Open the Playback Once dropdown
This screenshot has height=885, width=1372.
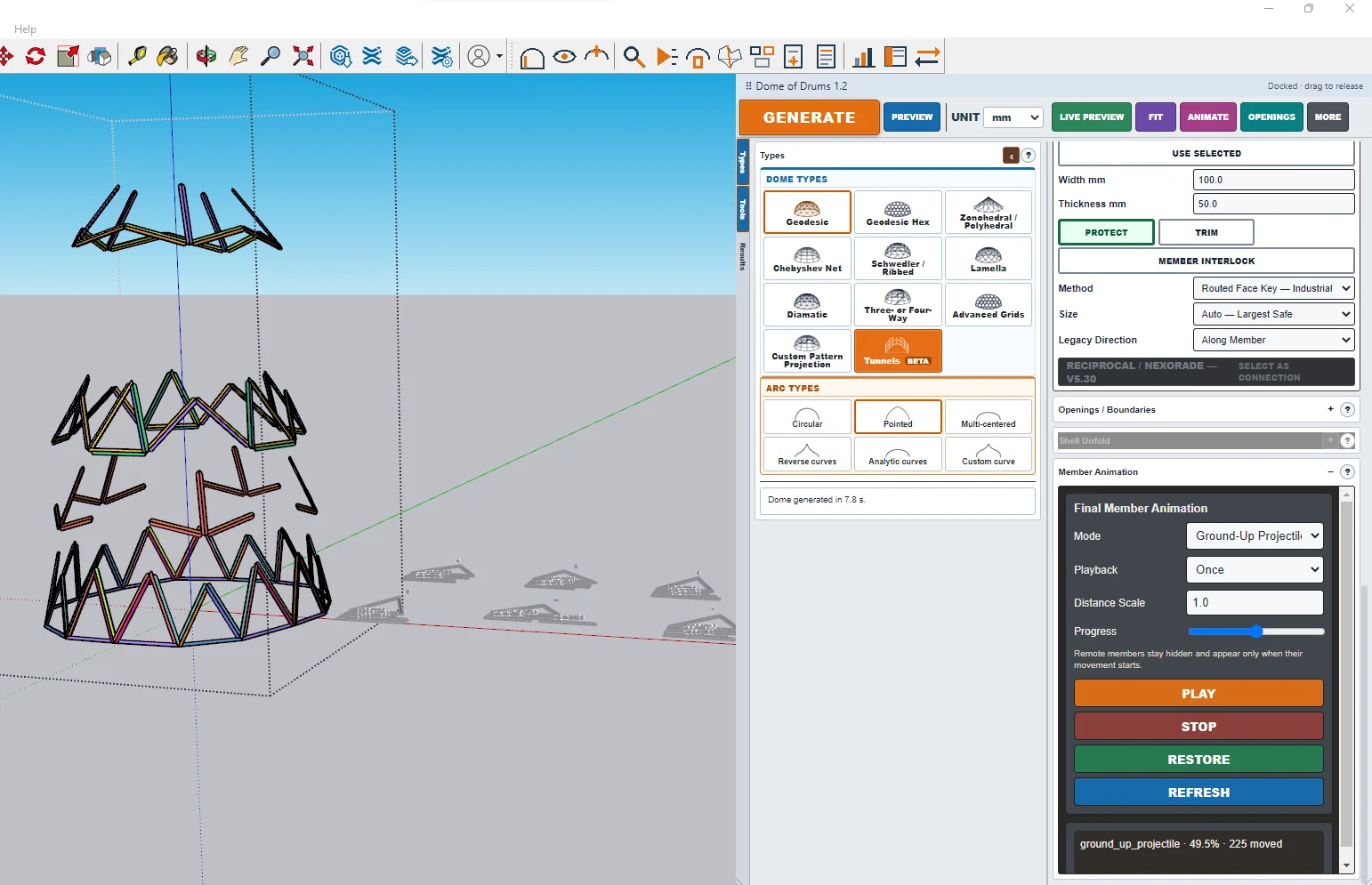click(x=1255, y=569)
